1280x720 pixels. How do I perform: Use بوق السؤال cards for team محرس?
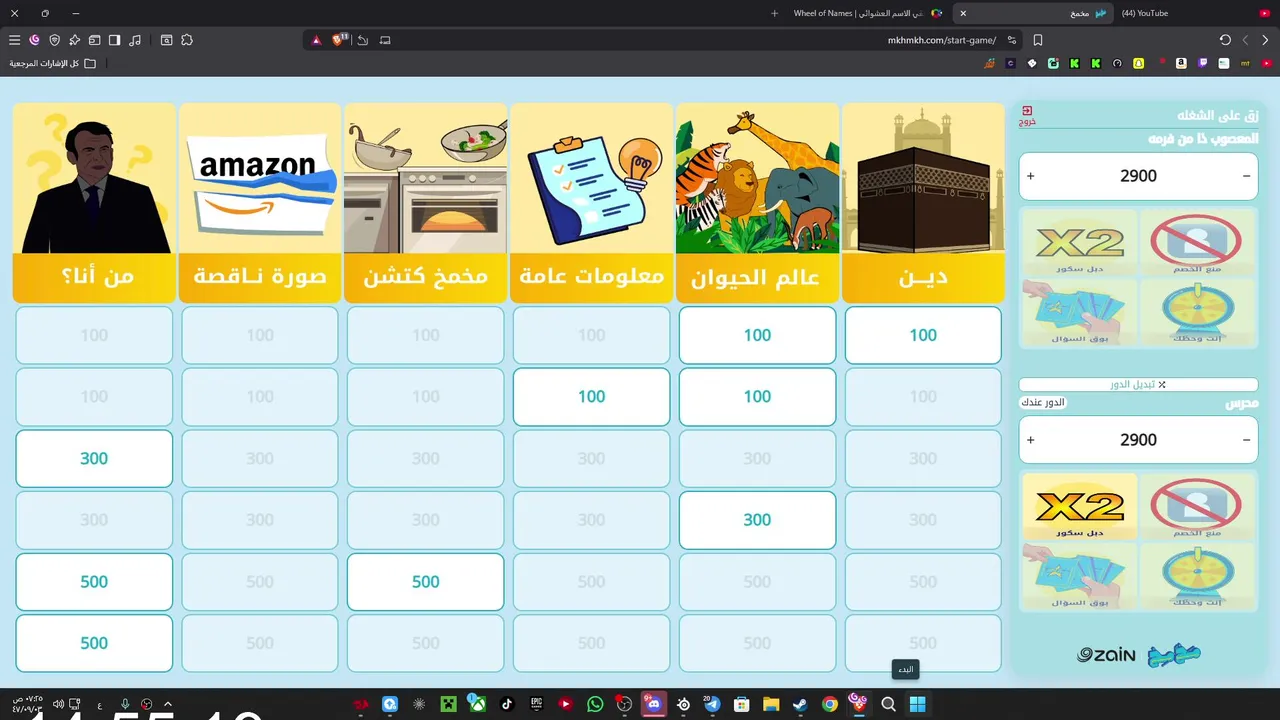(x=1080, y=576)
